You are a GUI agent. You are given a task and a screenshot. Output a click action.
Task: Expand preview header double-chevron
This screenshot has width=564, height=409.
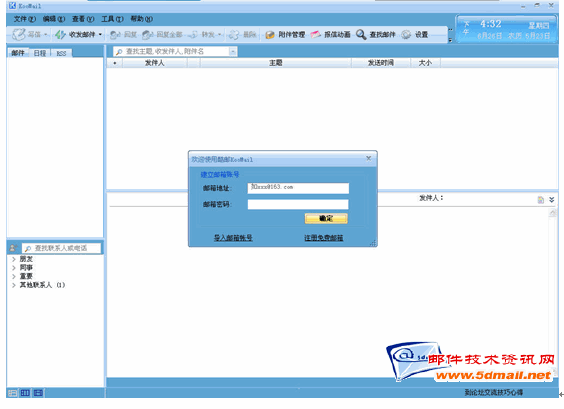(551, 200)
